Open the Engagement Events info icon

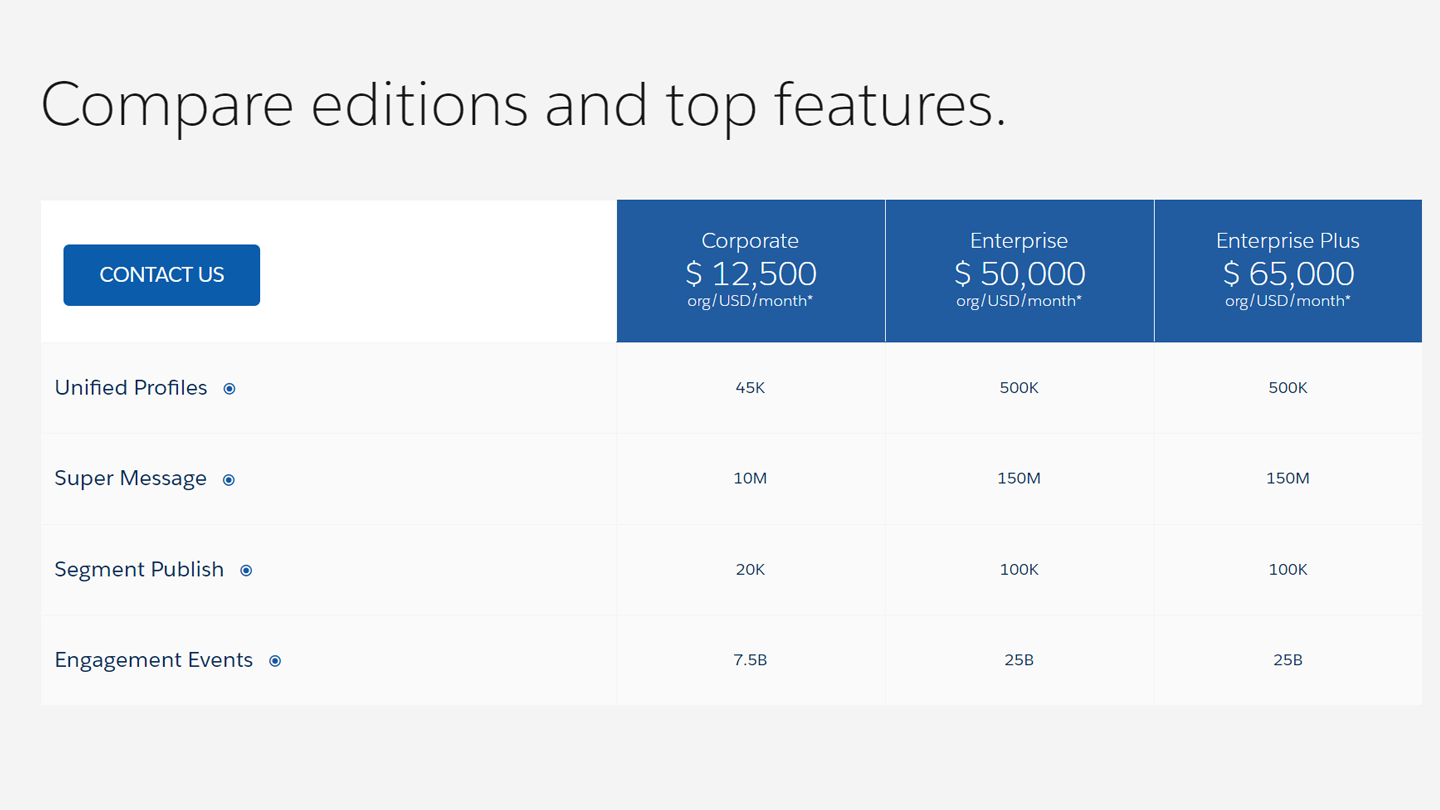275,660
